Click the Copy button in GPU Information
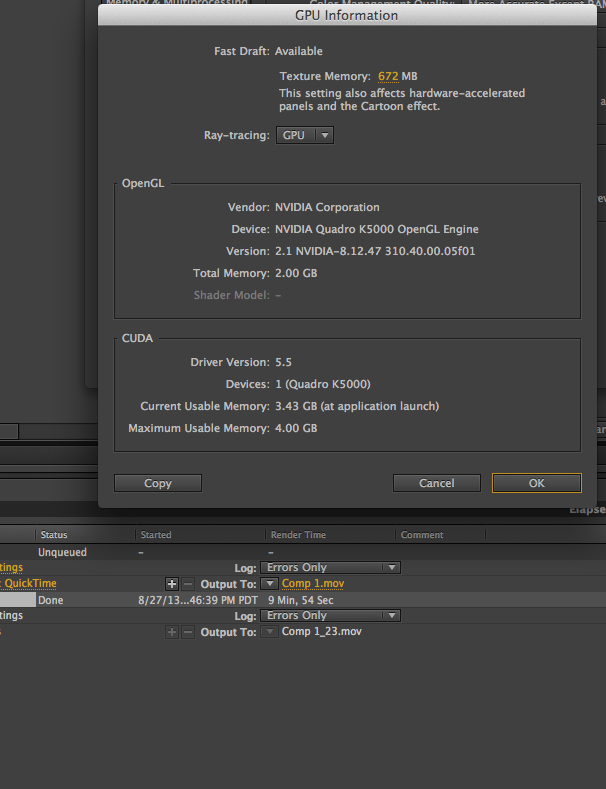This screenshot has width=606, height=789. click(158, 483)
